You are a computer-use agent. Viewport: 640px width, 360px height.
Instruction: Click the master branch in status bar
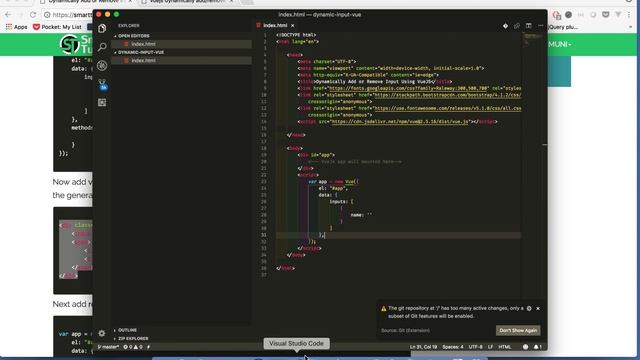(108, 347)
